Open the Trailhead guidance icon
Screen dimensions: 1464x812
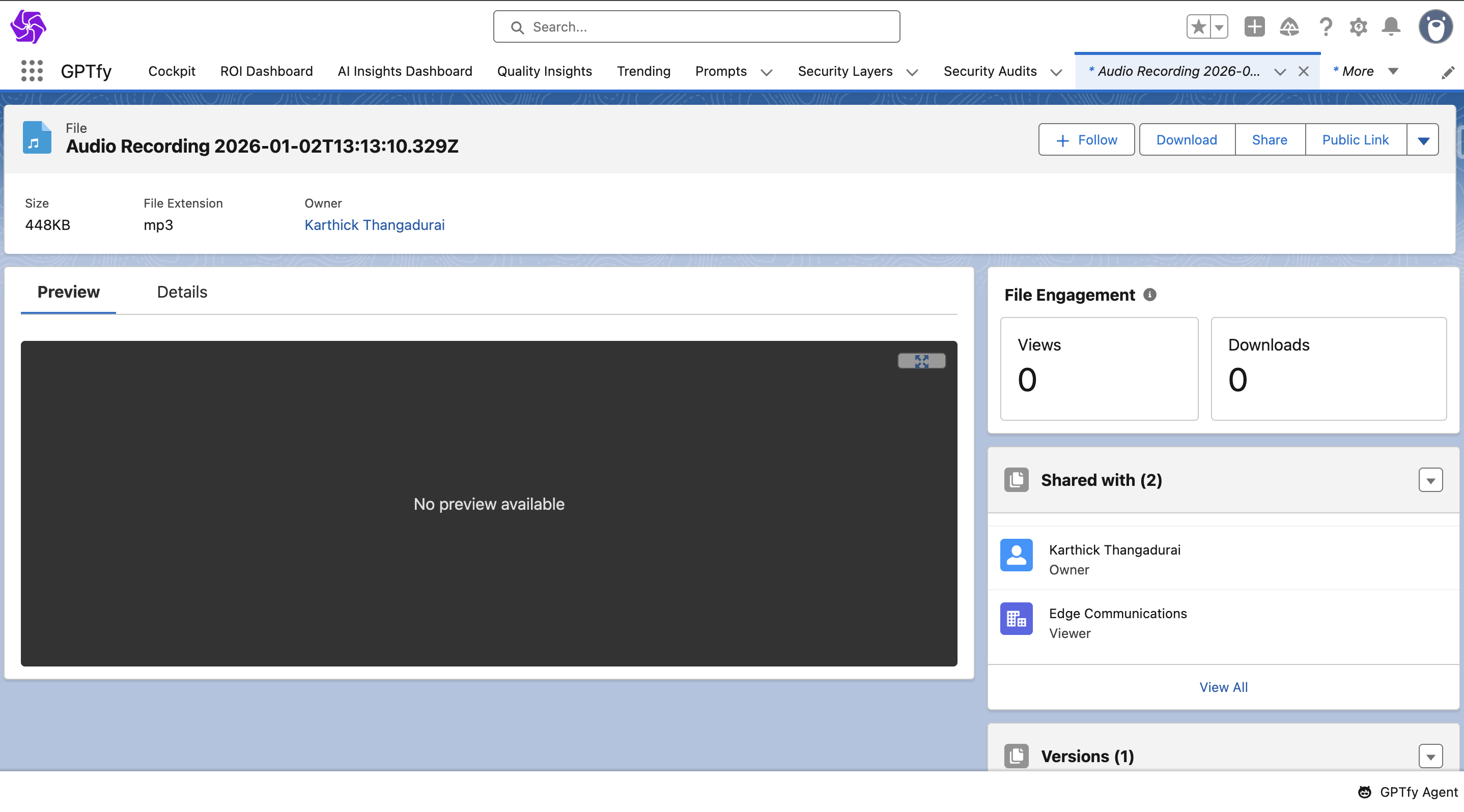coord(1289,26)
